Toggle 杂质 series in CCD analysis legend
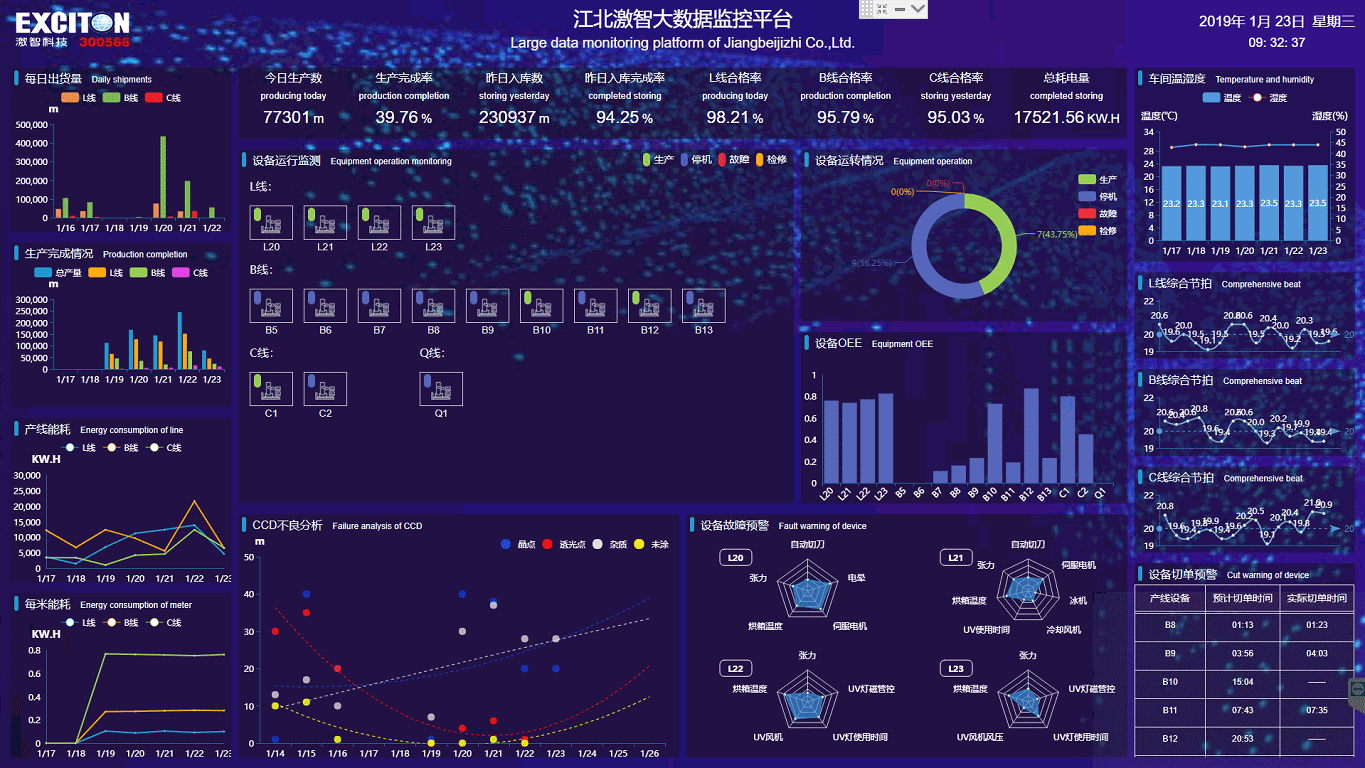1365x768 pixels. point(610,544)
